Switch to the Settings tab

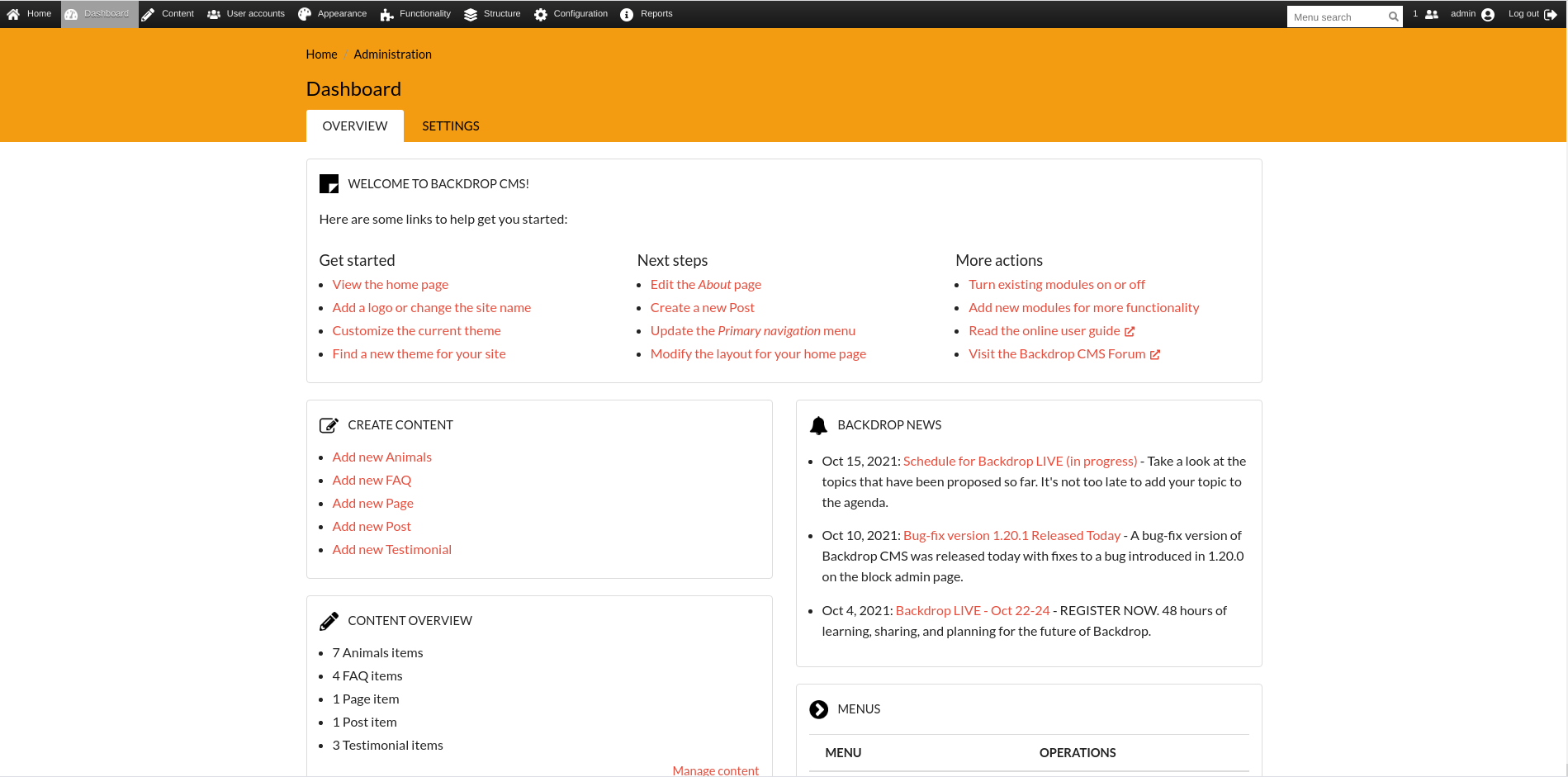click(x=451, y=126)
